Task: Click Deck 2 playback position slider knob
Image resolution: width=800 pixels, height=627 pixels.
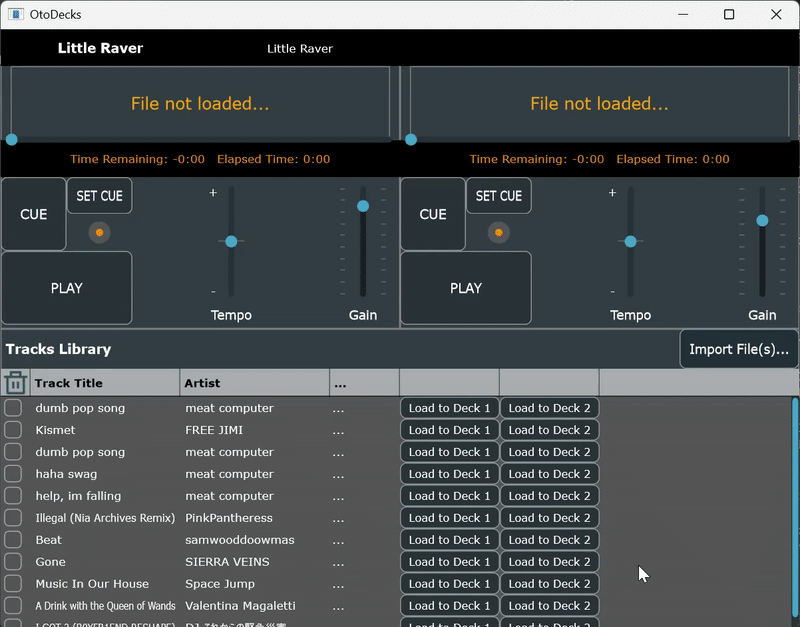Action: click(x=411, y=140)
